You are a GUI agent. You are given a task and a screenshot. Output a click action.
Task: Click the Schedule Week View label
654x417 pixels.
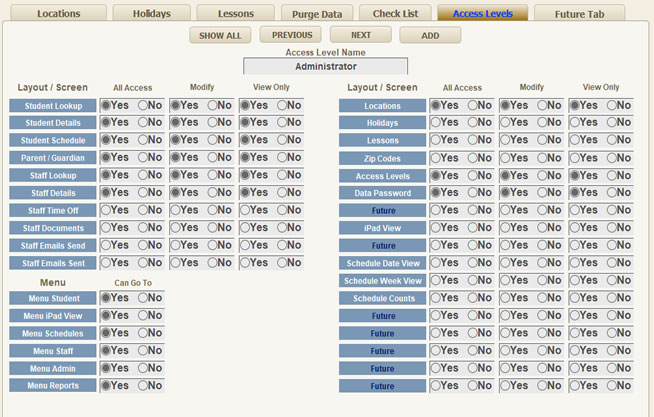tap(382, 281)
